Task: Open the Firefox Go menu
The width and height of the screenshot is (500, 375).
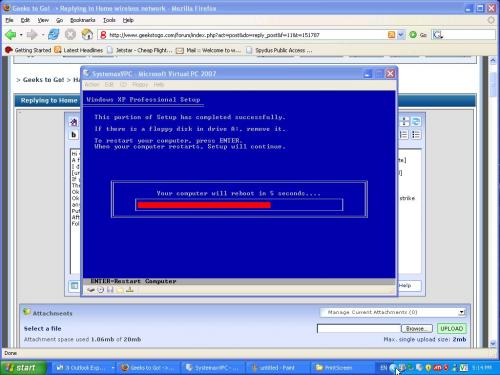Action: pos(59,20)
